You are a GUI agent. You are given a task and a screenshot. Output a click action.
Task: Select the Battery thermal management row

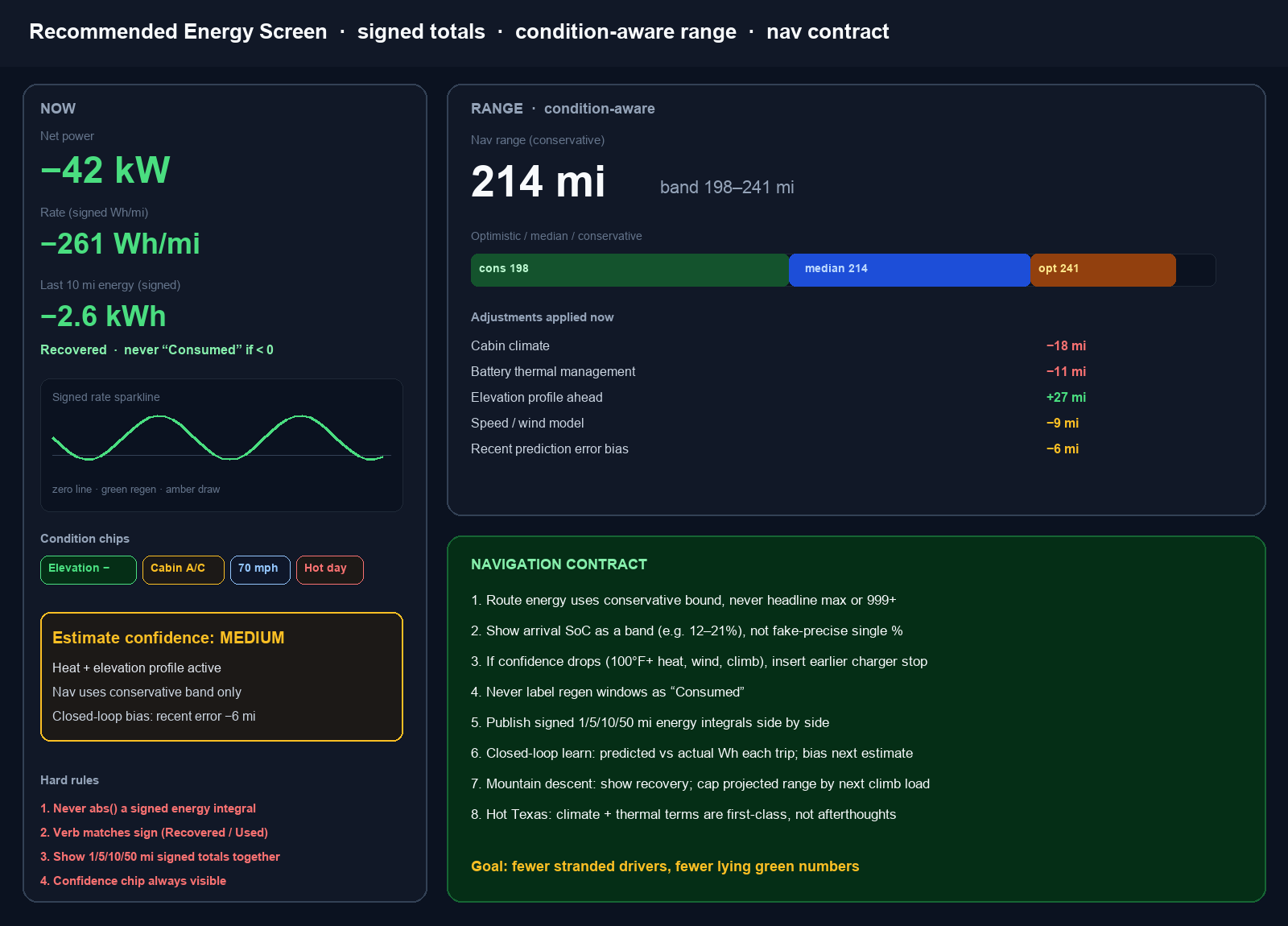[778, 371]
